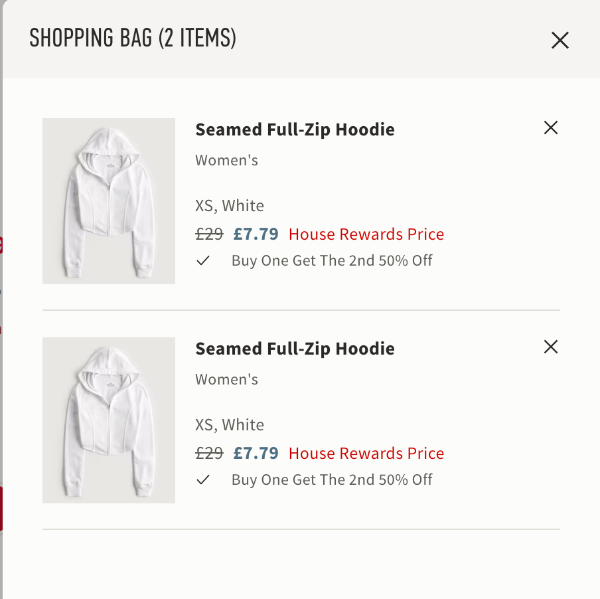Click the second item's crossed-out £29 price

pos(209,453)
